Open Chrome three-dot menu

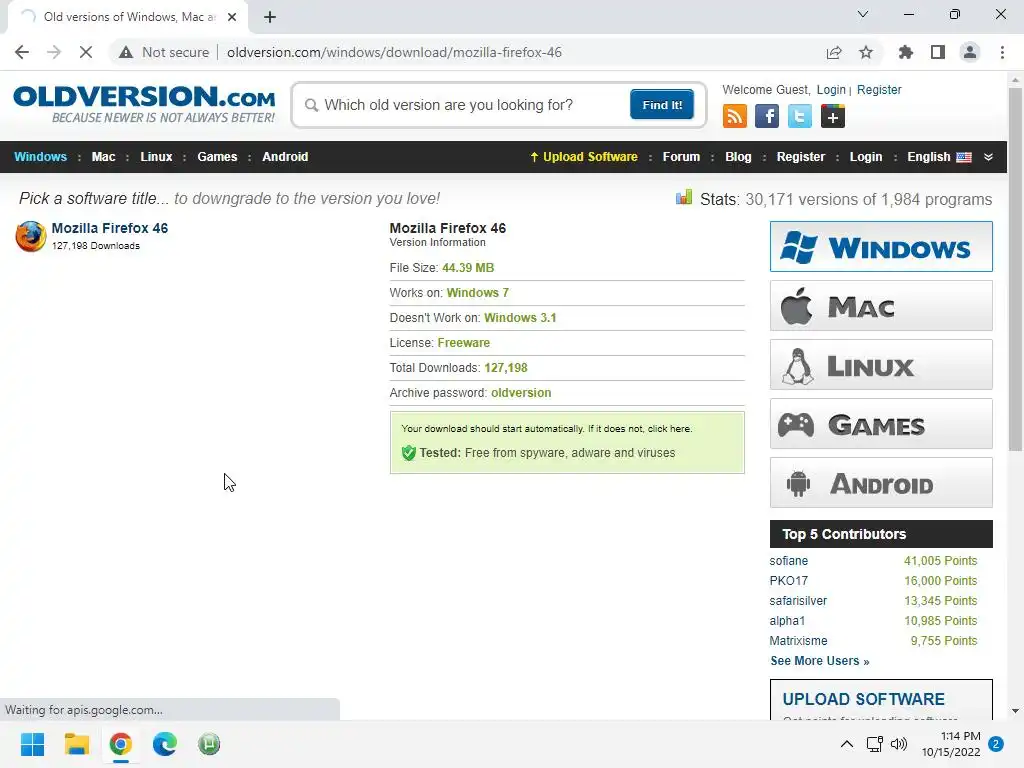click(1002, 52)
